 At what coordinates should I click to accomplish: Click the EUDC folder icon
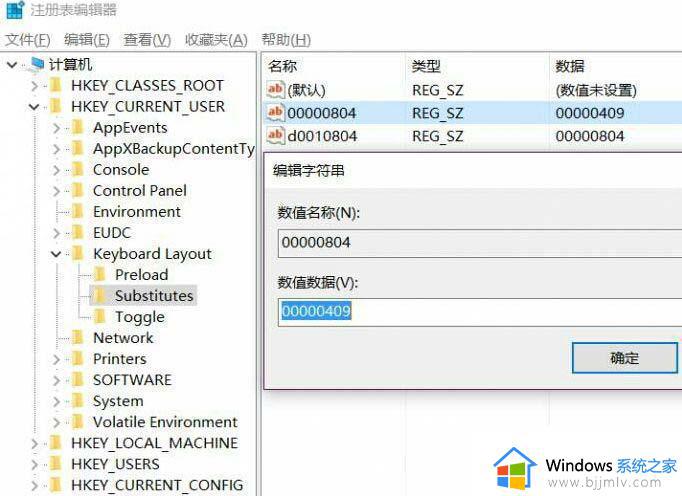tap(77, 232)
